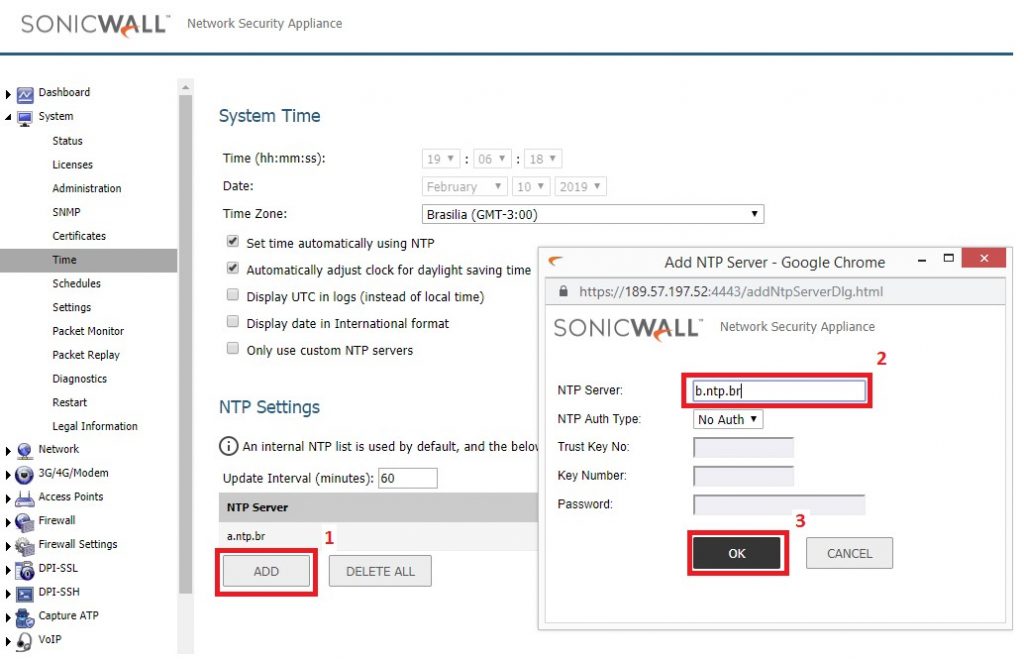Viewport: 1024px width, 660px height.
Task: Click OK in Add NTP Server dialog
Action: point(737,554)
